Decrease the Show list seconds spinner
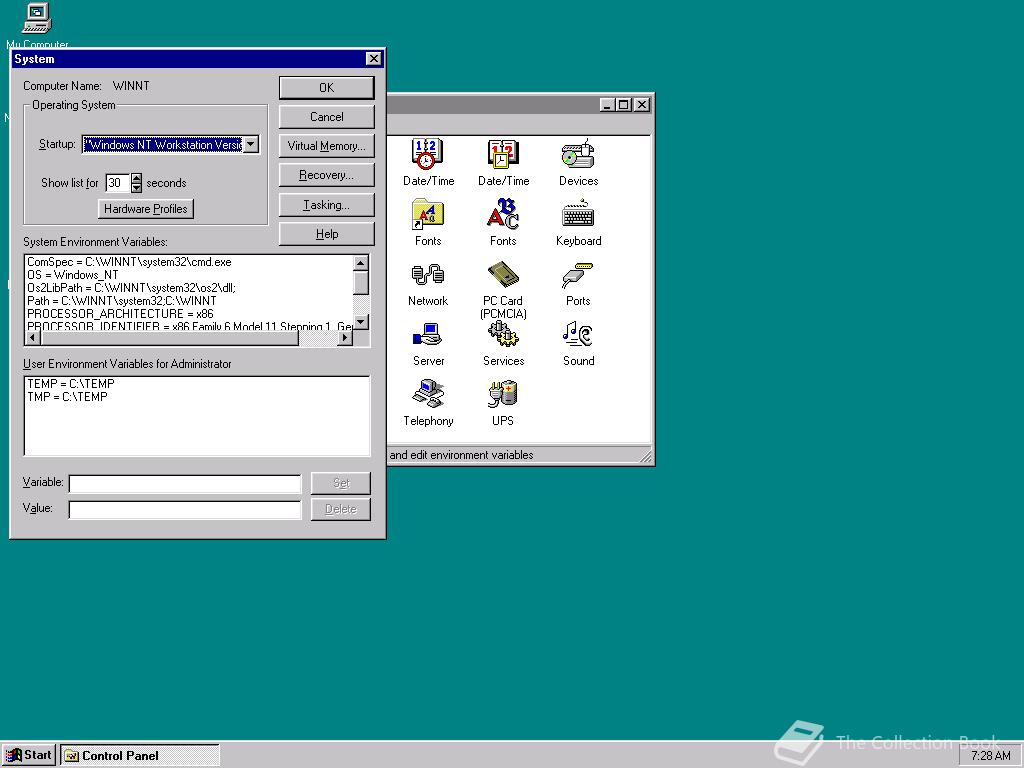This screenshot has width=1024, height=768. click(136, 188)
